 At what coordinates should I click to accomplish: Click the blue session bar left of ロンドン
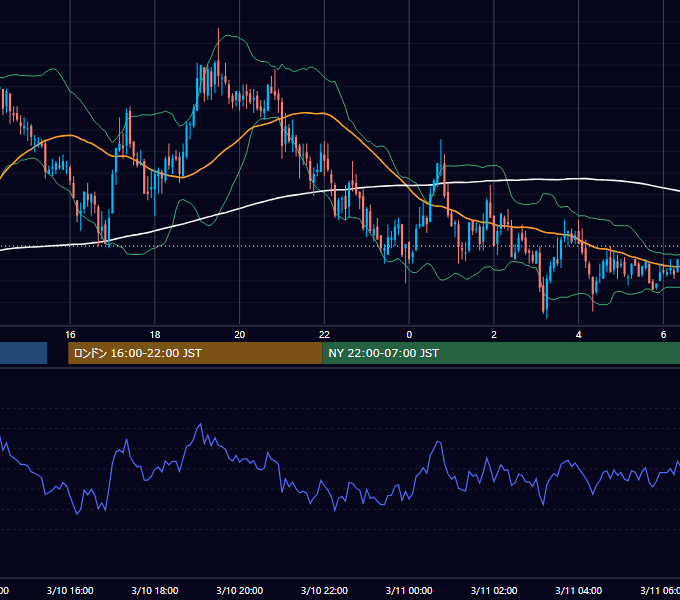[x=23, y=353]
